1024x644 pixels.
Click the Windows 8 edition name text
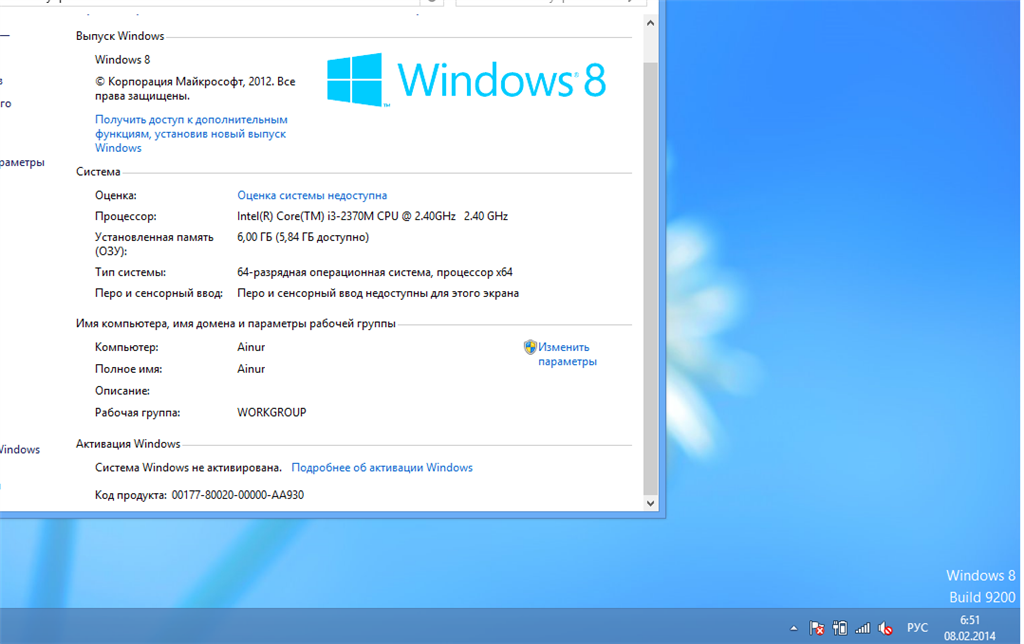122,59
